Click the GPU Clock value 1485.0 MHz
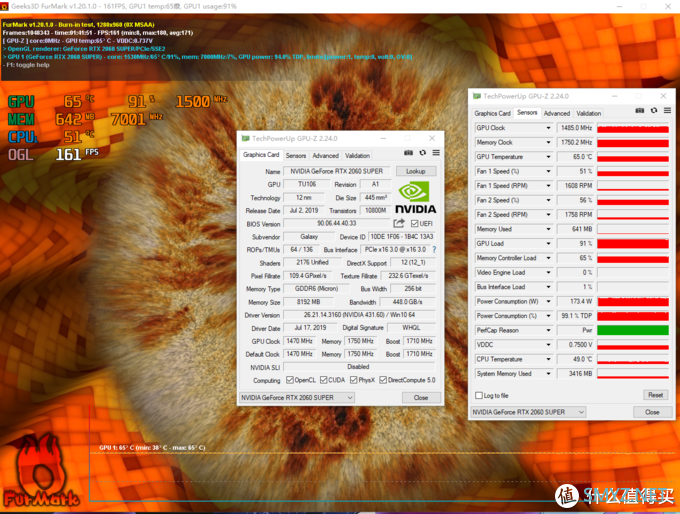680x514 pixels. [575, 128]
